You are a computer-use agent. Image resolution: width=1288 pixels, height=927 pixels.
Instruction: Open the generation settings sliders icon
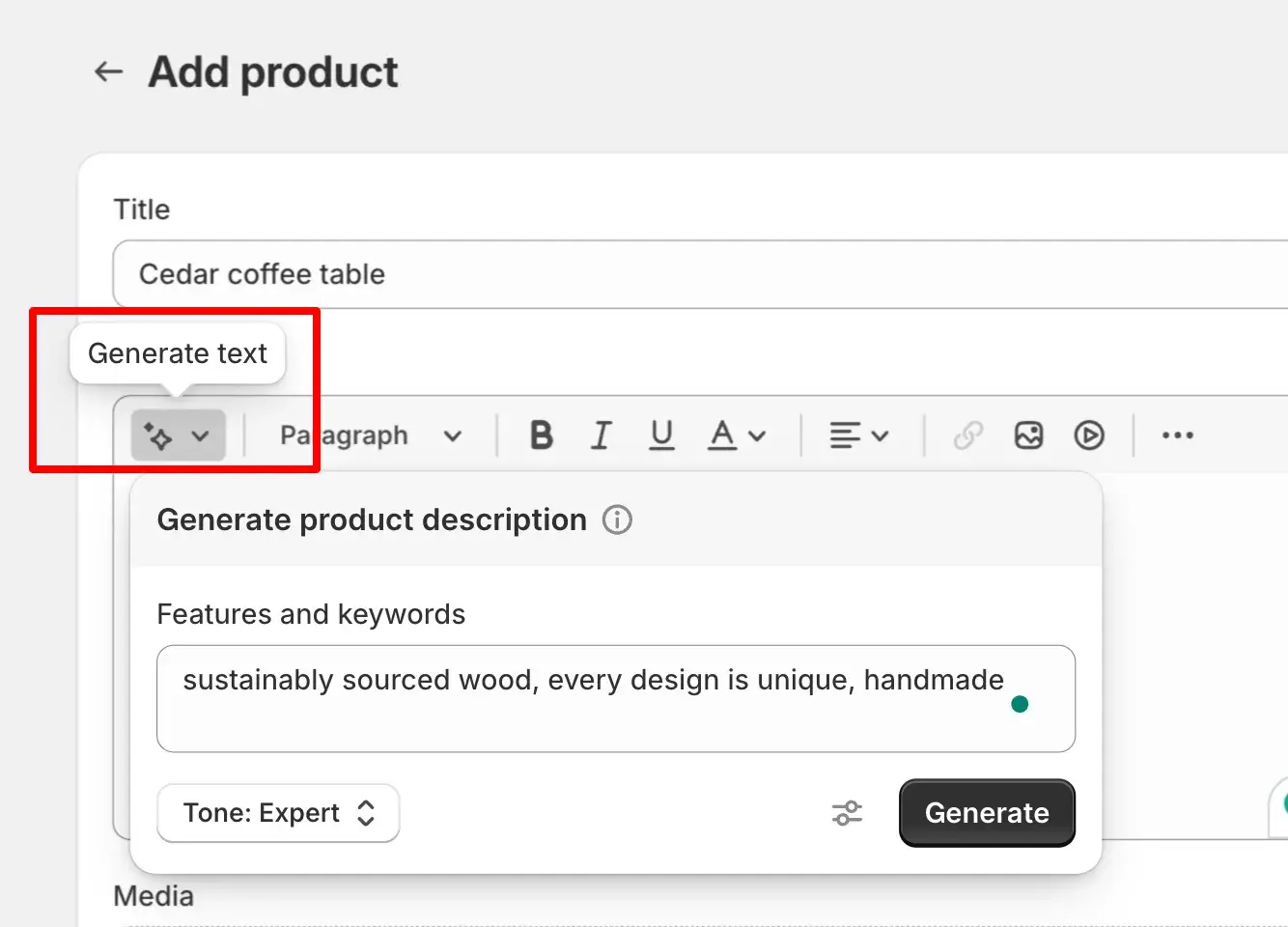click(x=847, y=813)
